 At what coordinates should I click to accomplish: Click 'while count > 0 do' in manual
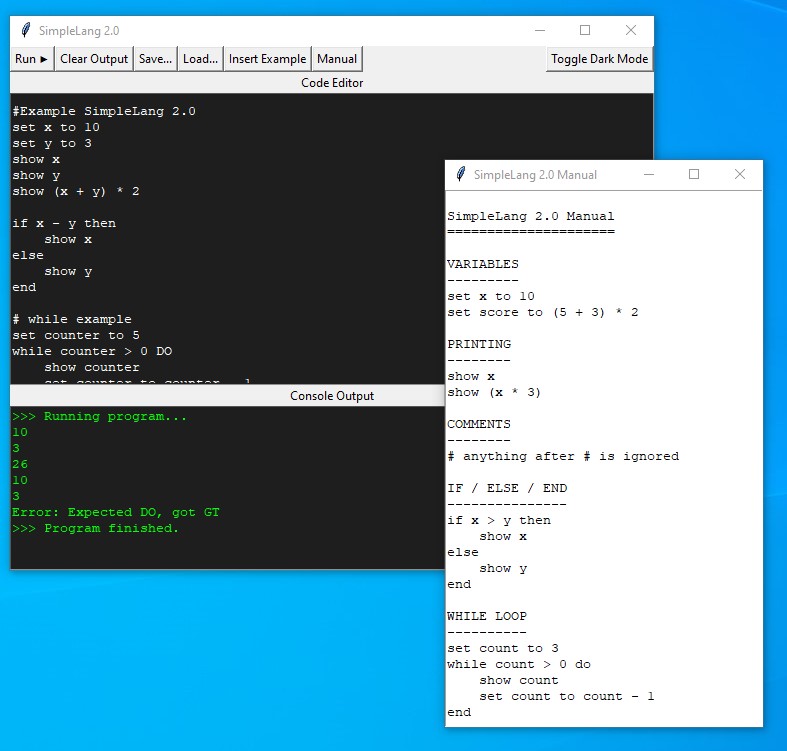point(519,664)
